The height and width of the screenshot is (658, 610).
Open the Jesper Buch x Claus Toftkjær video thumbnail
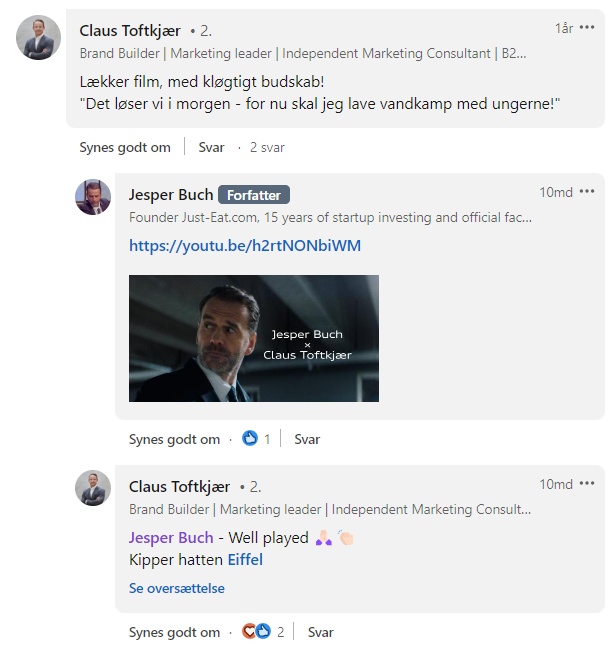(254, 338)
